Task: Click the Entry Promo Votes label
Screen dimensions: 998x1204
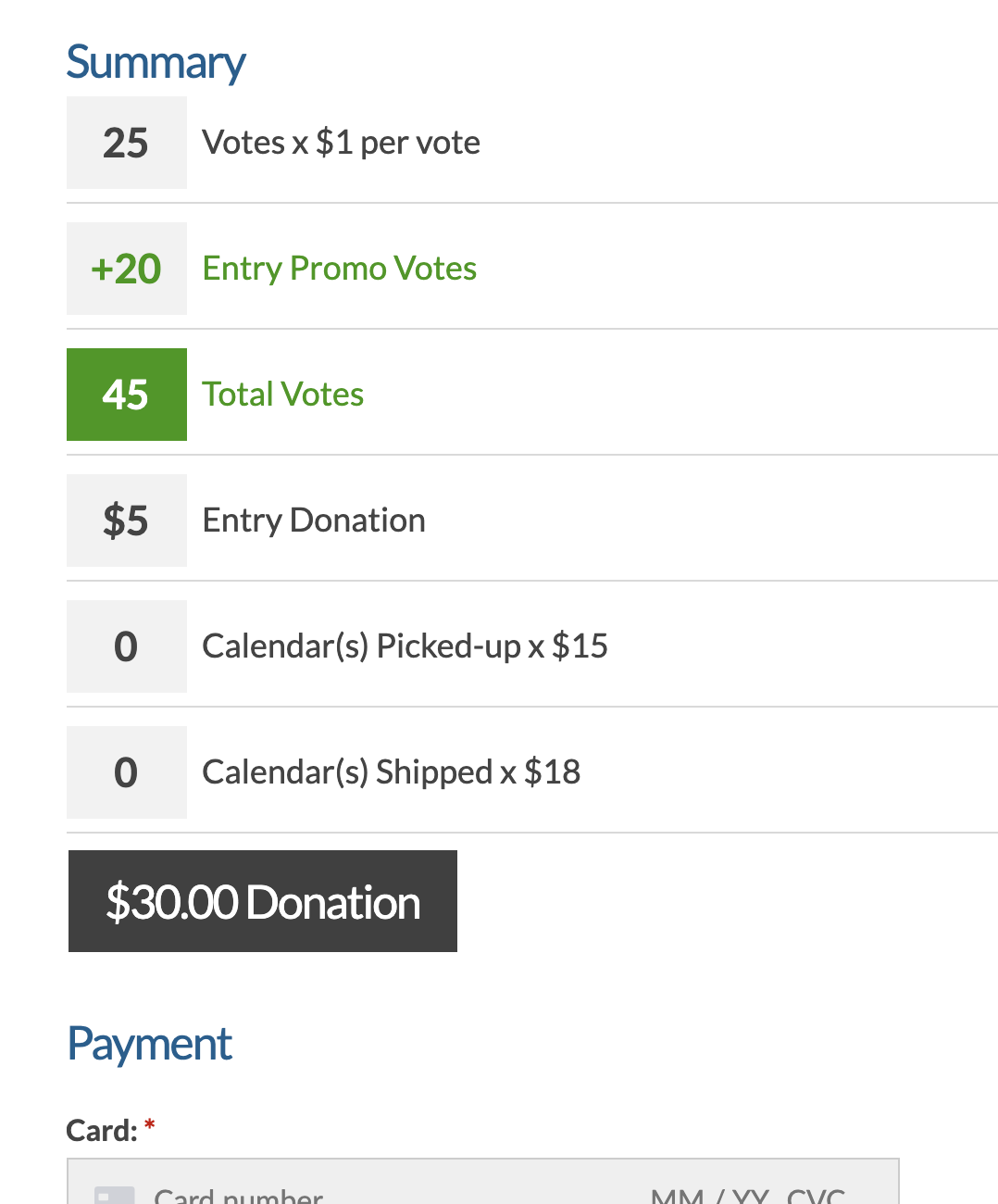Action: point(340,269)
